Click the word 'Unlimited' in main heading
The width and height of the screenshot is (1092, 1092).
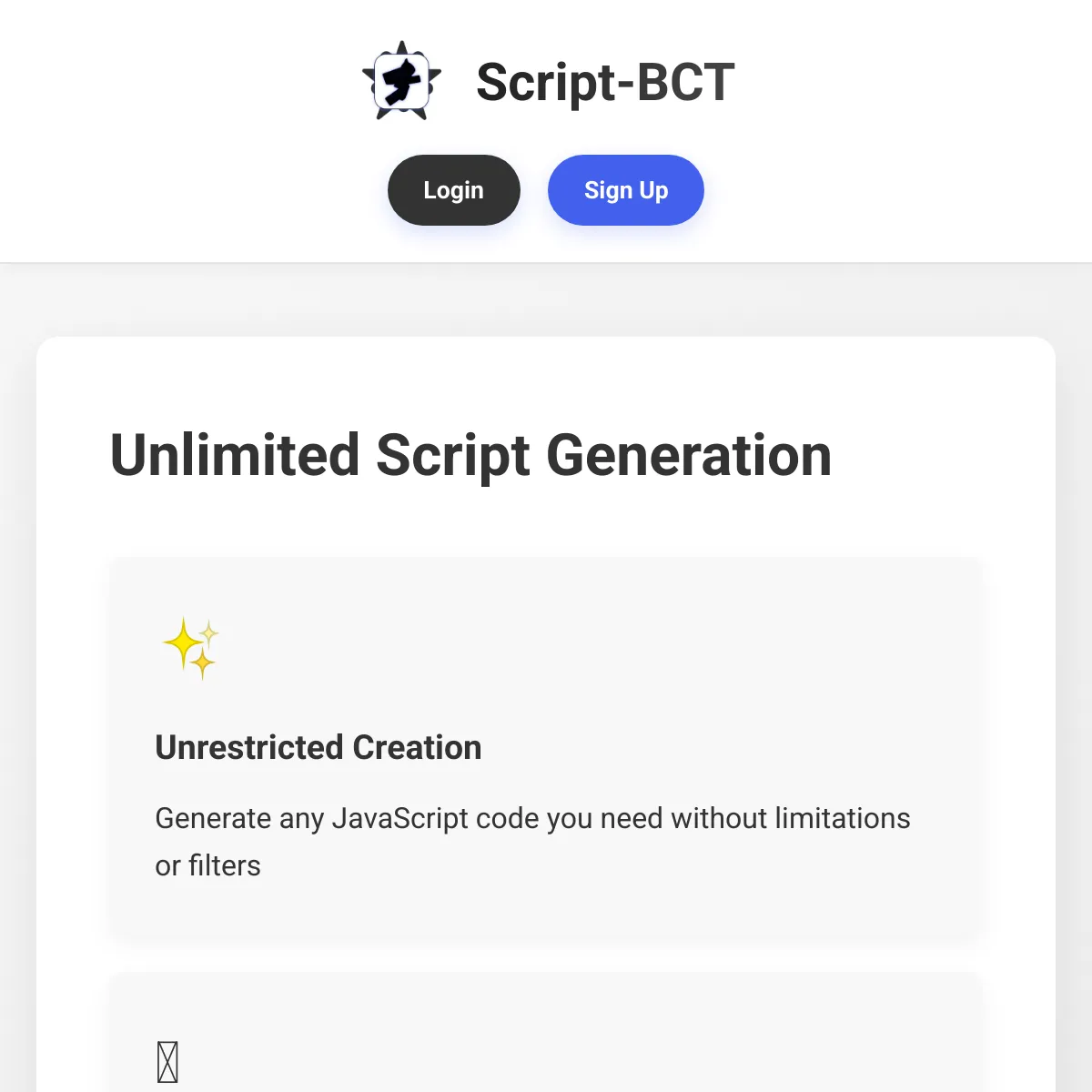[x=235, y=455]
